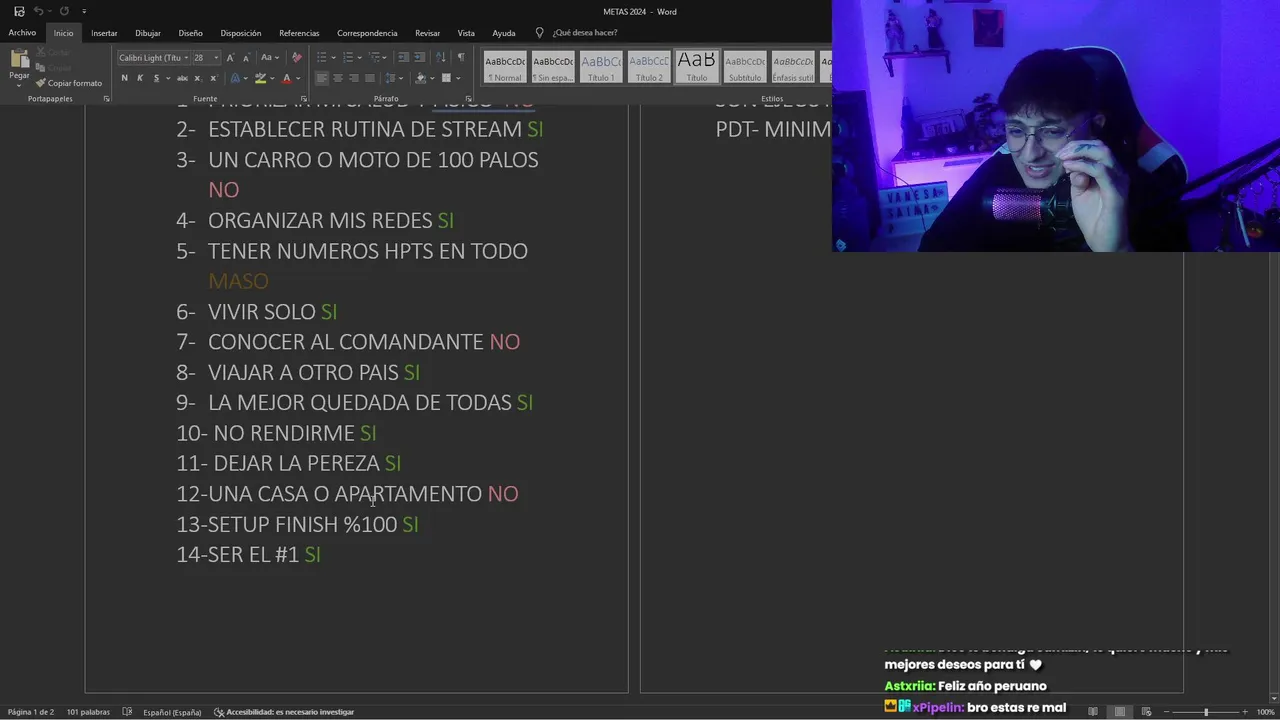Switch to the Disposición tab
The width and height of the screenshot is (1280, 720).
241,33
